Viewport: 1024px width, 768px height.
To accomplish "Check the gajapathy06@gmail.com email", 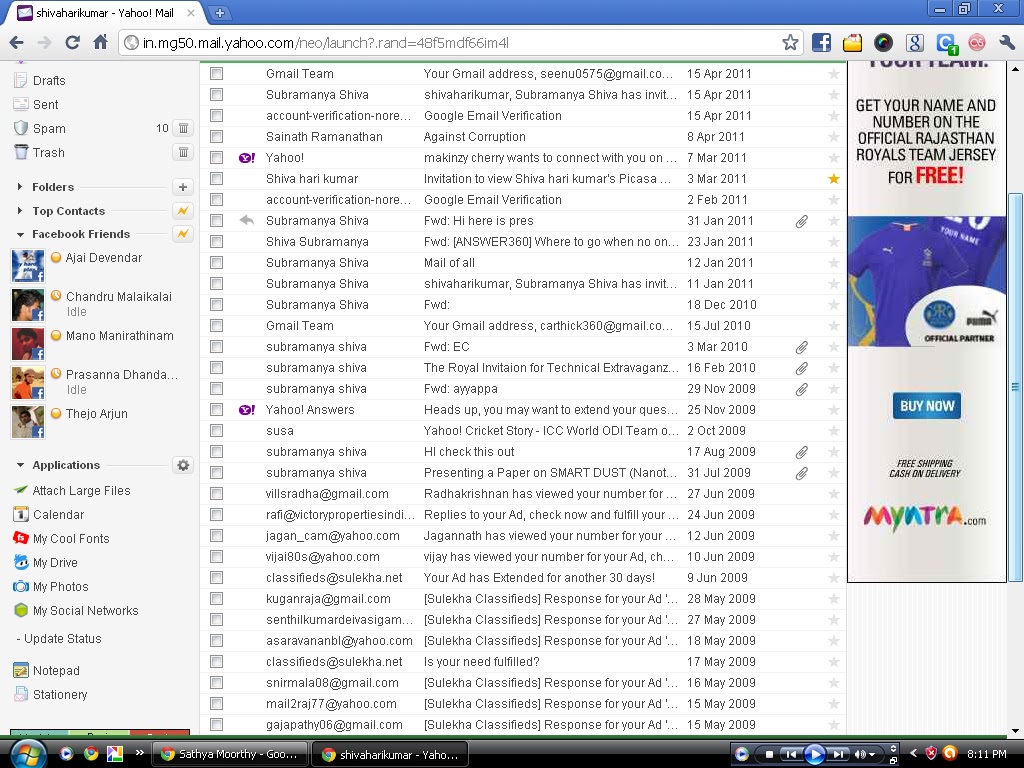I will tap(216, 724).
